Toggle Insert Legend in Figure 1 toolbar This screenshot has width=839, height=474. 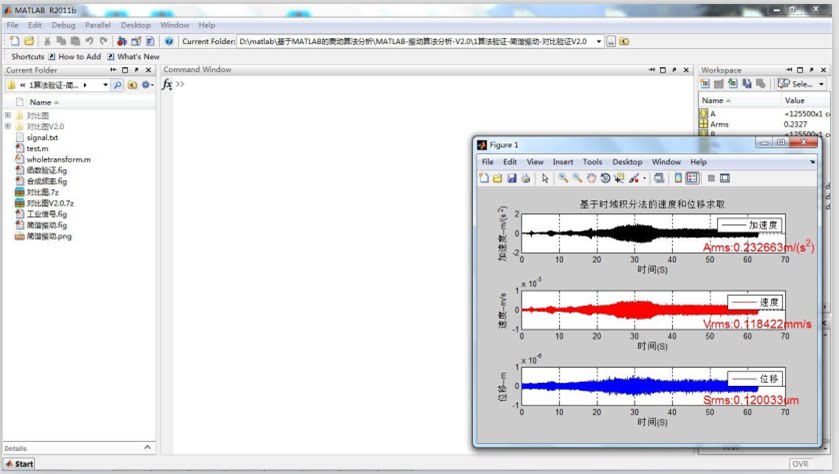[x=692, y=178]
